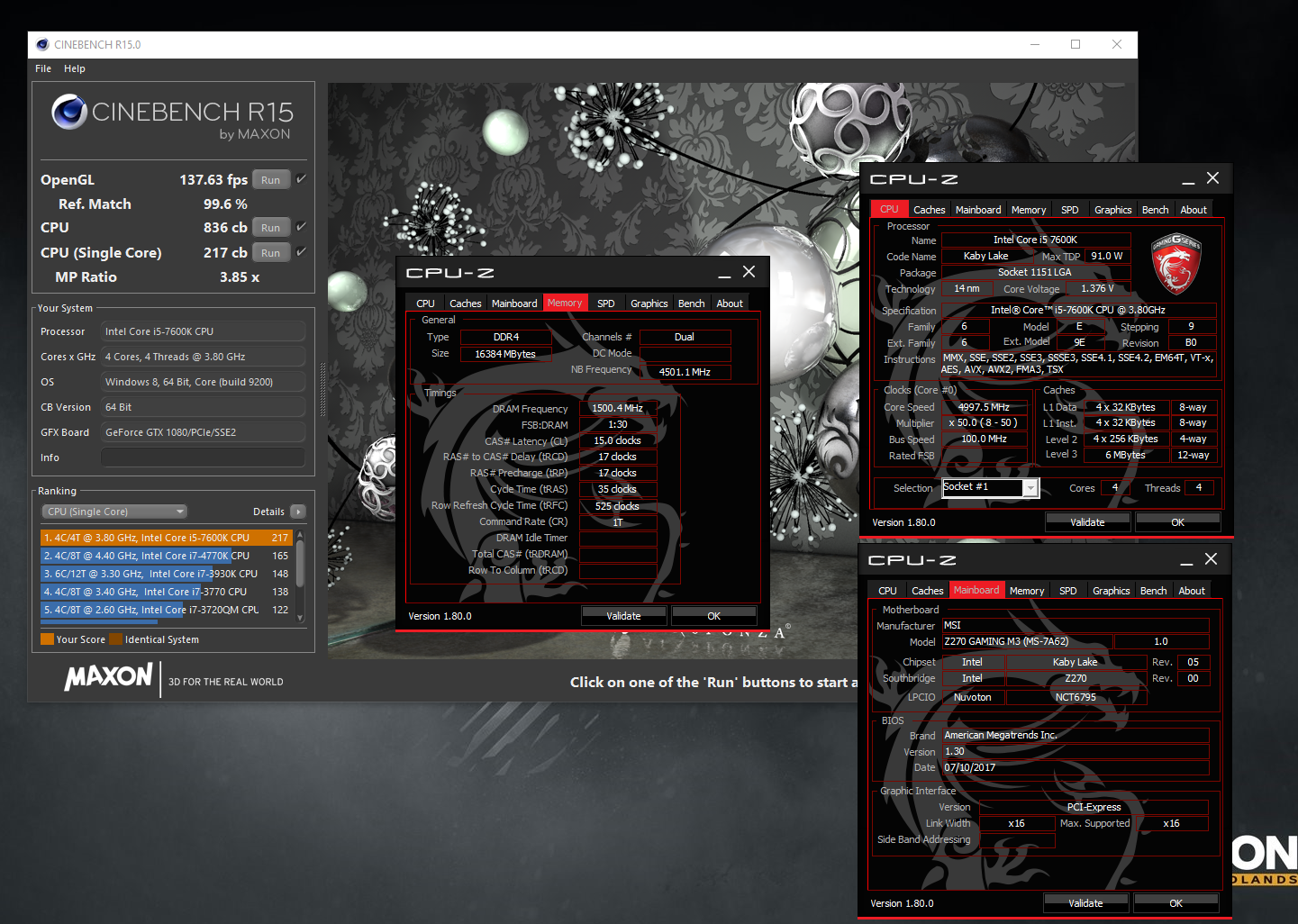This screenshot has height=924, width=1298.
Task: Click the BIOS Date 07/10/2017 value
Action: (x=1076, y=768)
